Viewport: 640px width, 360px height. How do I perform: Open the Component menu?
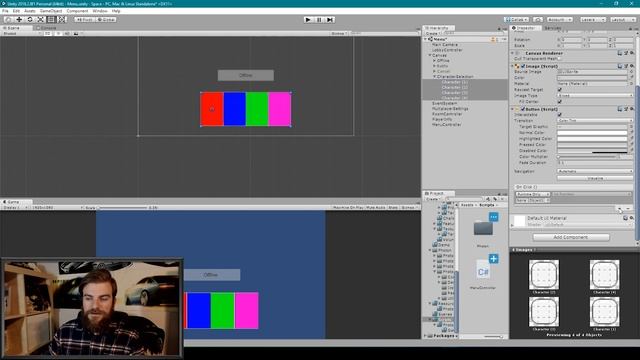pos(77,11)
